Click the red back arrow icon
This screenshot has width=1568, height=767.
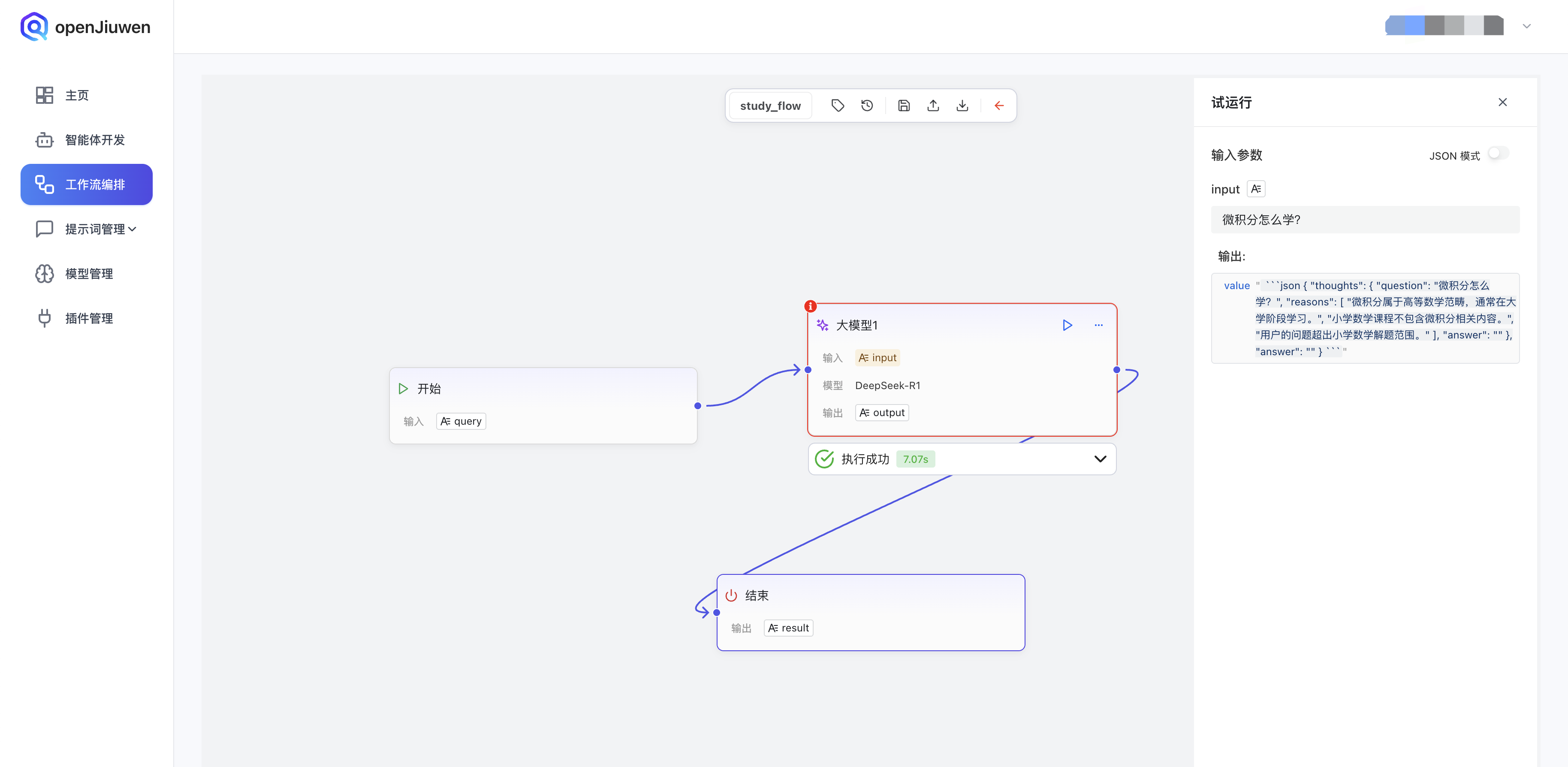click(x=999, y=105)
